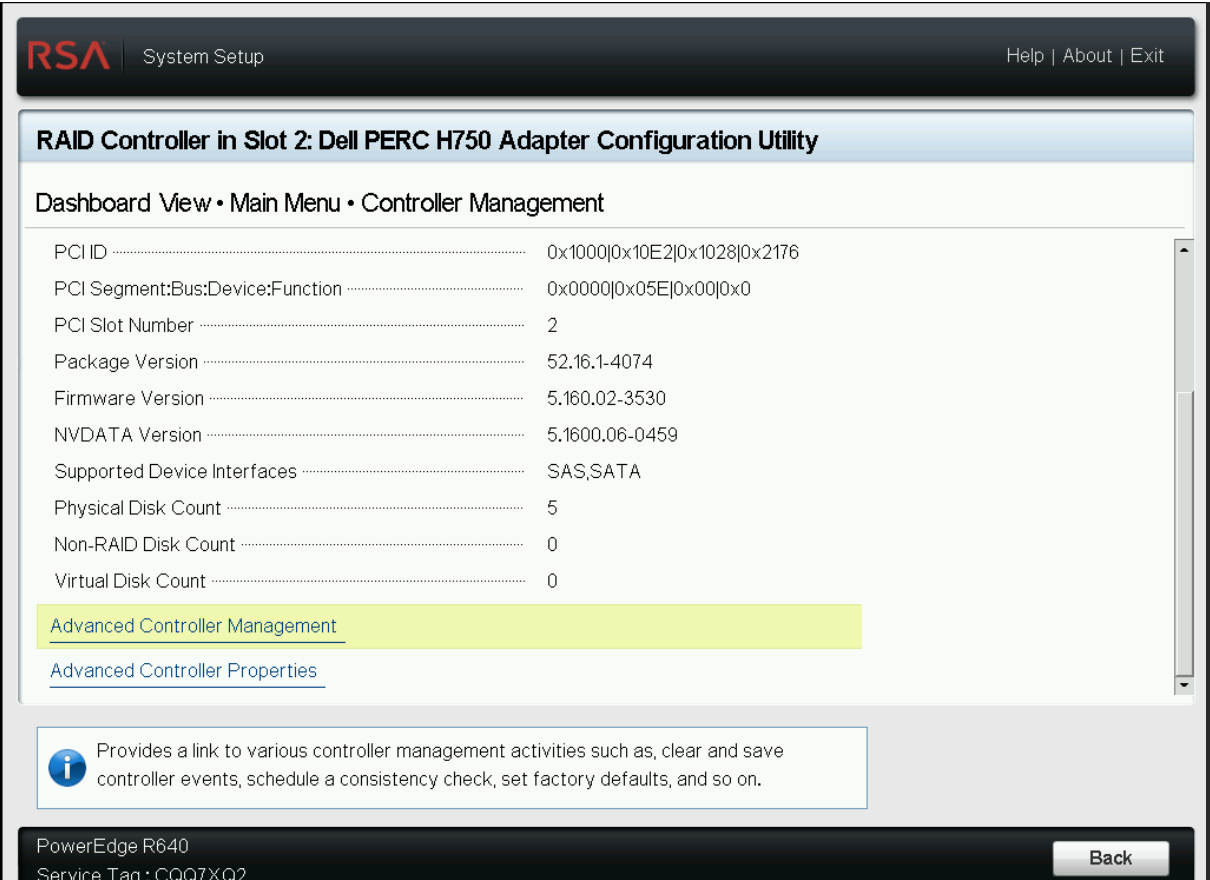
Task: Click the Exit link
Action: (1147, 56)
